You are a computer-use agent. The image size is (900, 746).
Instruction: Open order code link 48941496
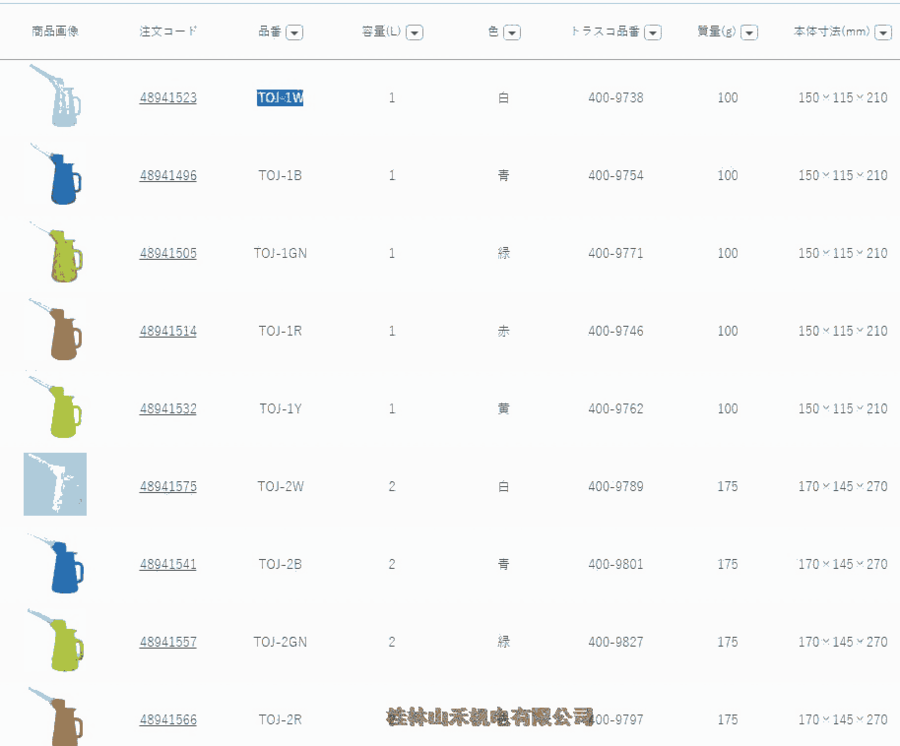(x=168, y=176)
